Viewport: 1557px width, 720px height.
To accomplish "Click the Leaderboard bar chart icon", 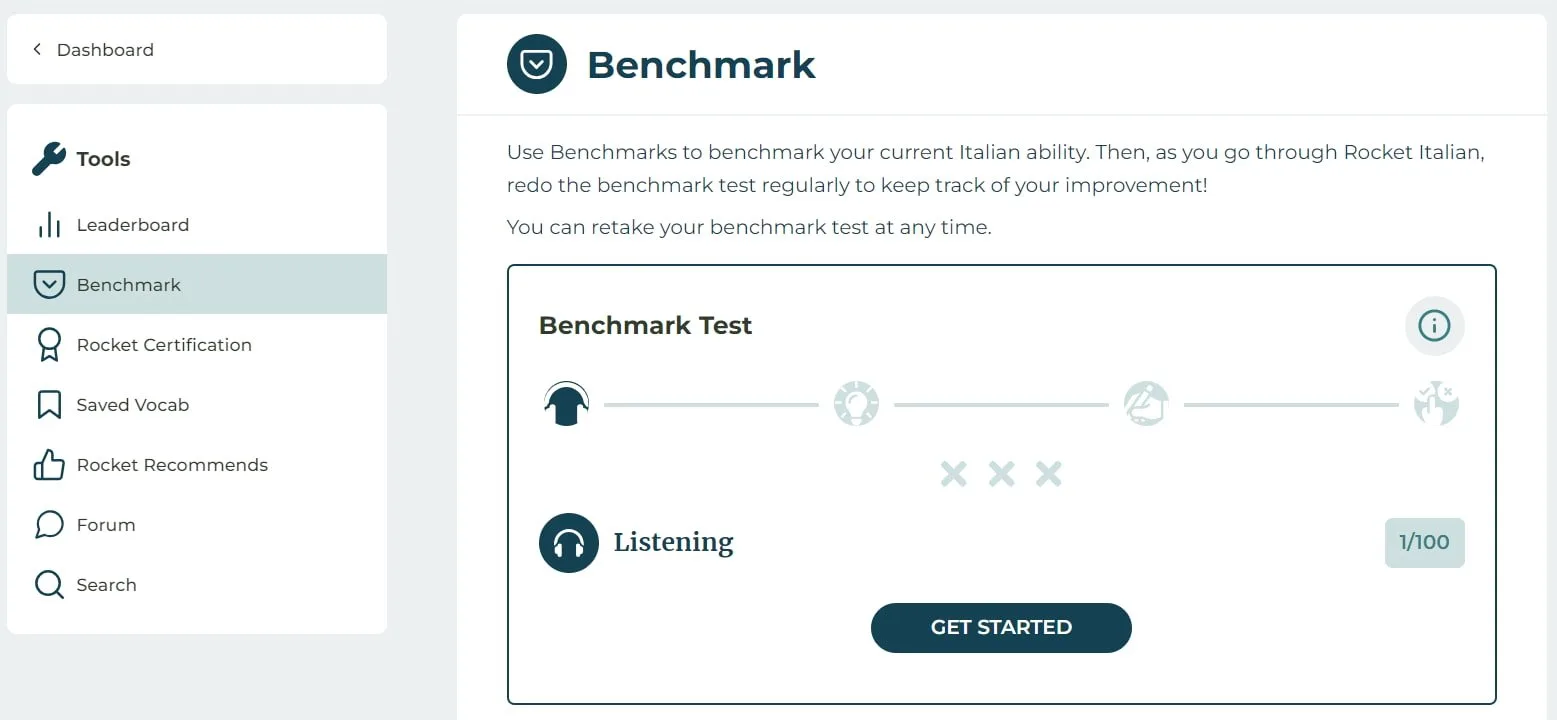I will (49, 225).
